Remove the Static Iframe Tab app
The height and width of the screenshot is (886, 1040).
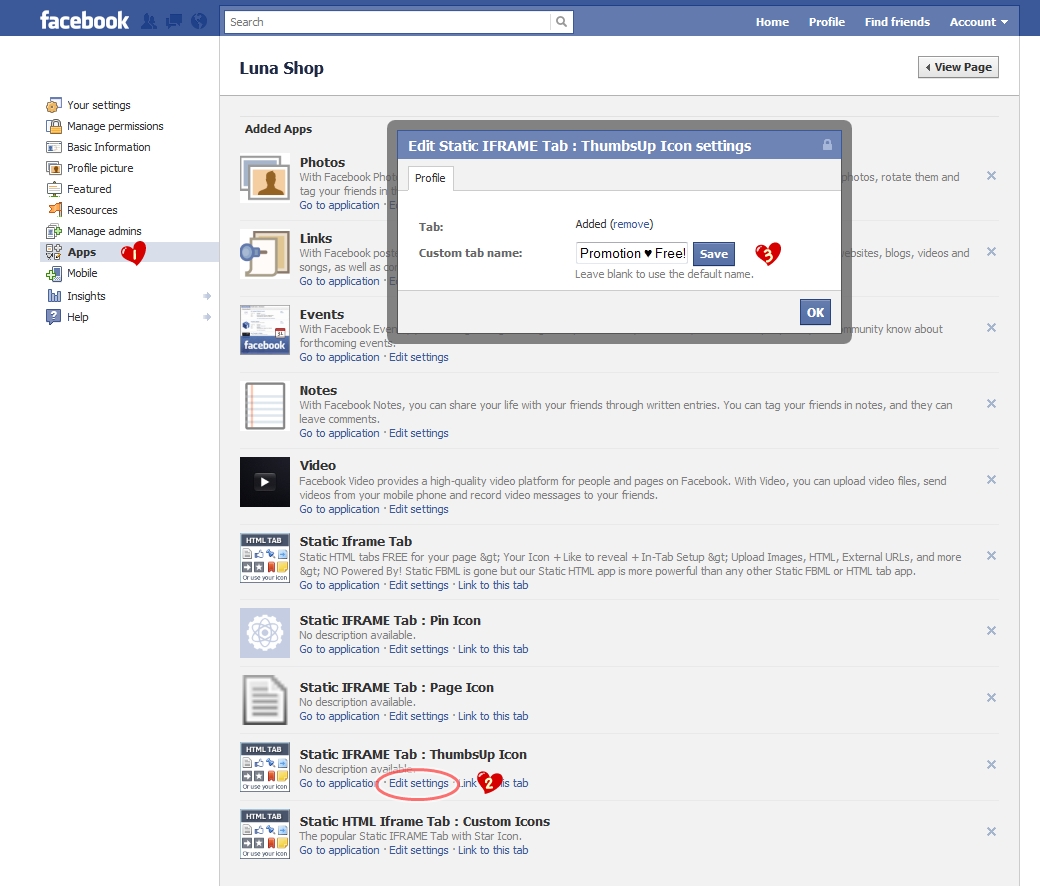tap(992, 556)
